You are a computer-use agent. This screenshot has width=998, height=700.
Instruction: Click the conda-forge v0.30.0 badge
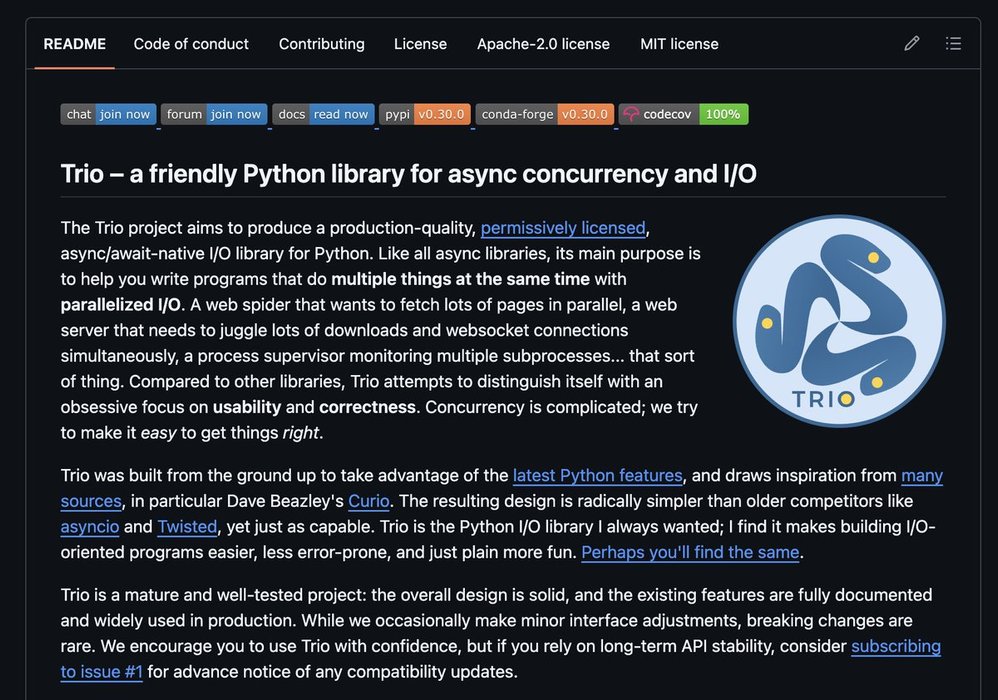tap(544, 114)
